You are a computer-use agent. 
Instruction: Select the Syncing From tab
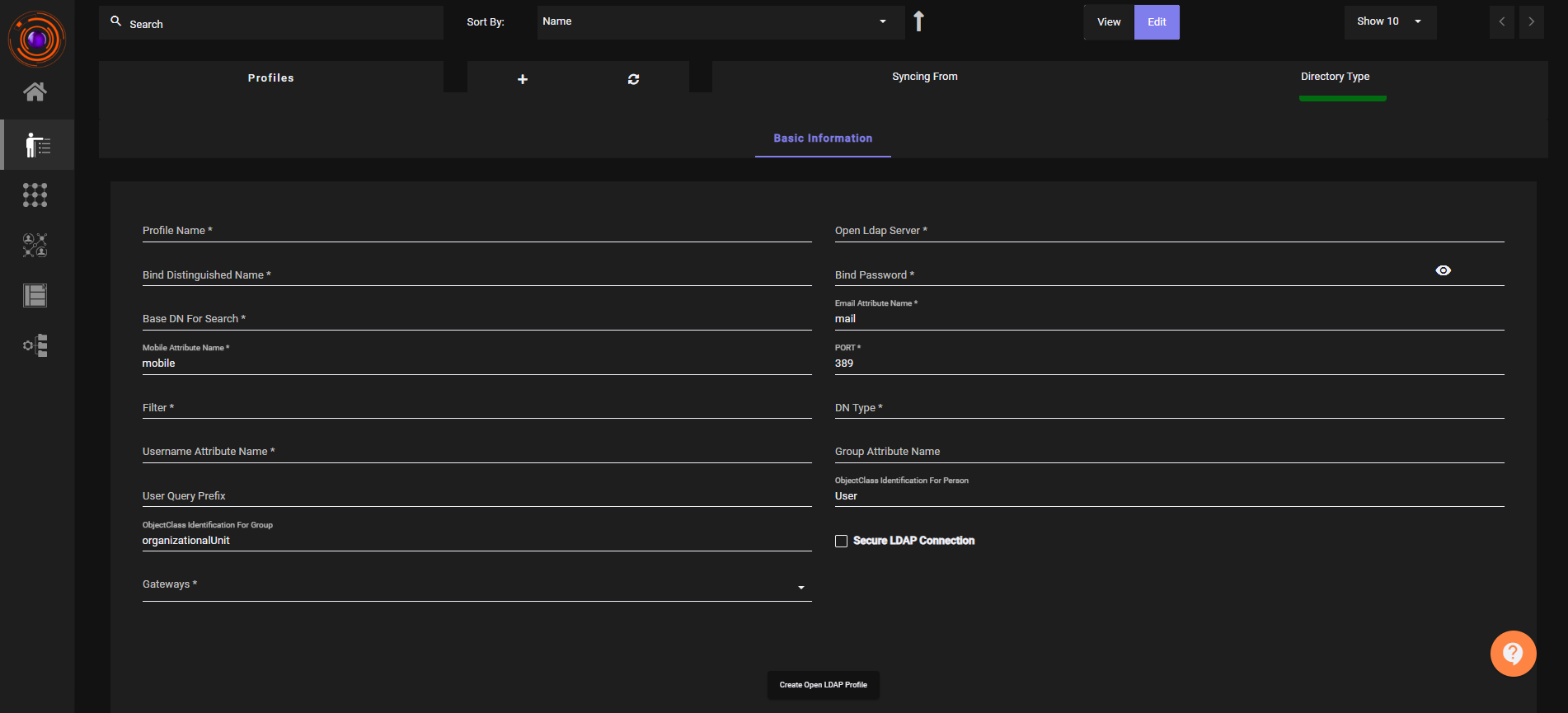pos(925,77)
